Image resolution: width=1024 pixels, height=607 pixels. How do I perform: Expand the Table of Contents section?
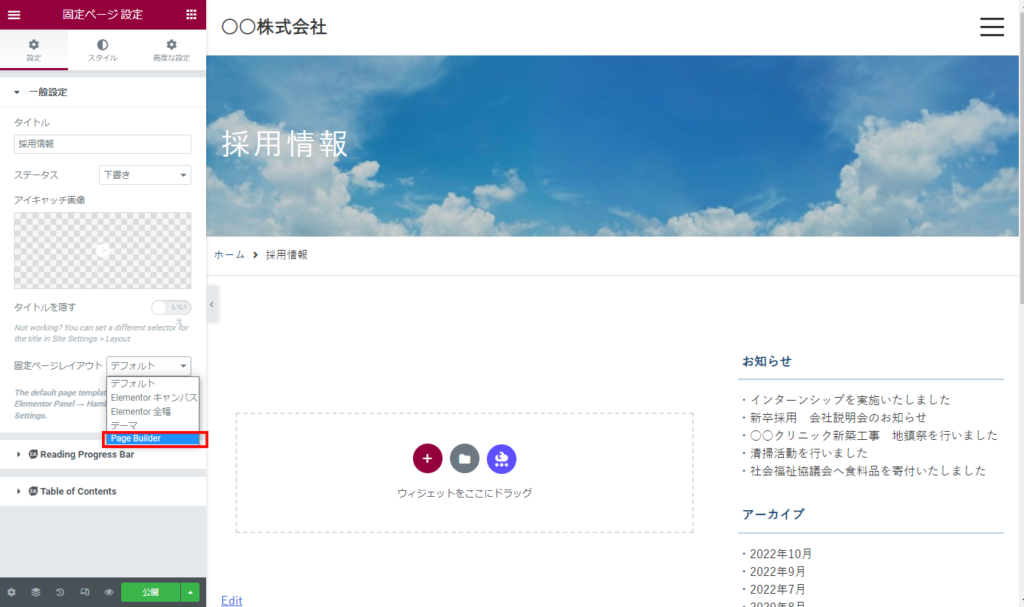click(x=78, y=491)
